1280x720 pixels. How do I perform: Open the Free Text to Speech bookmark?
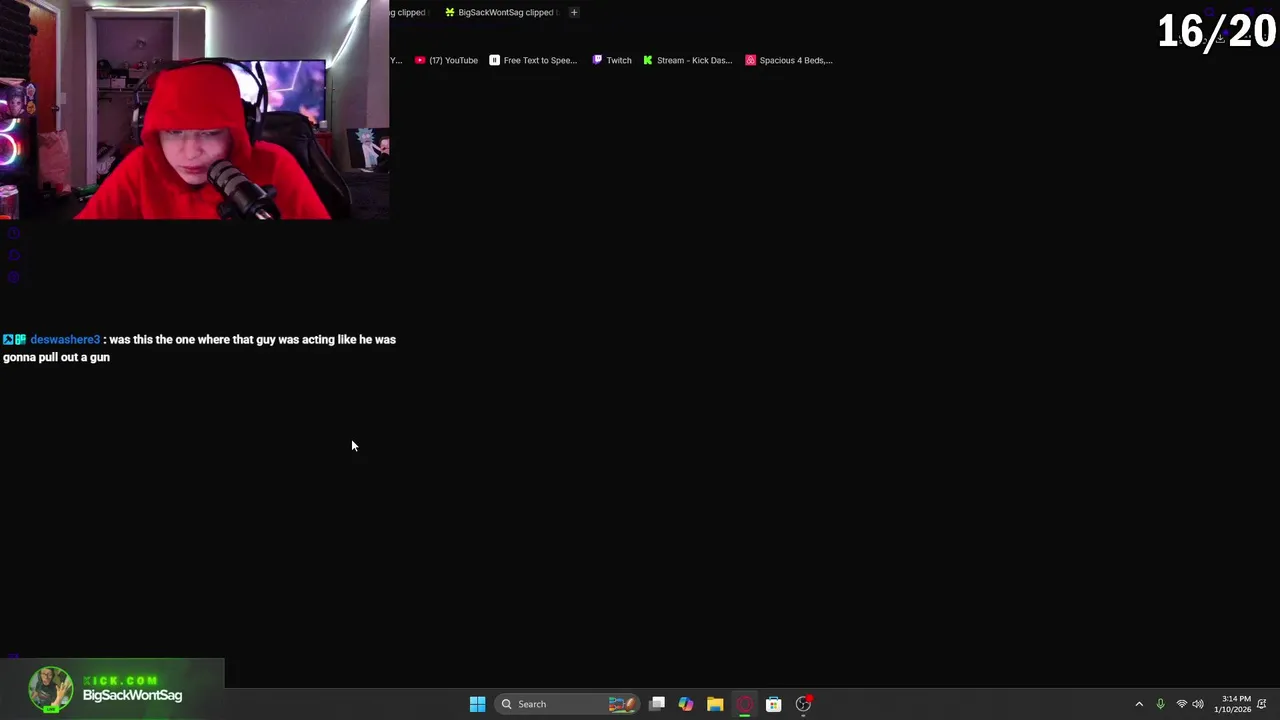pos(533,60)
